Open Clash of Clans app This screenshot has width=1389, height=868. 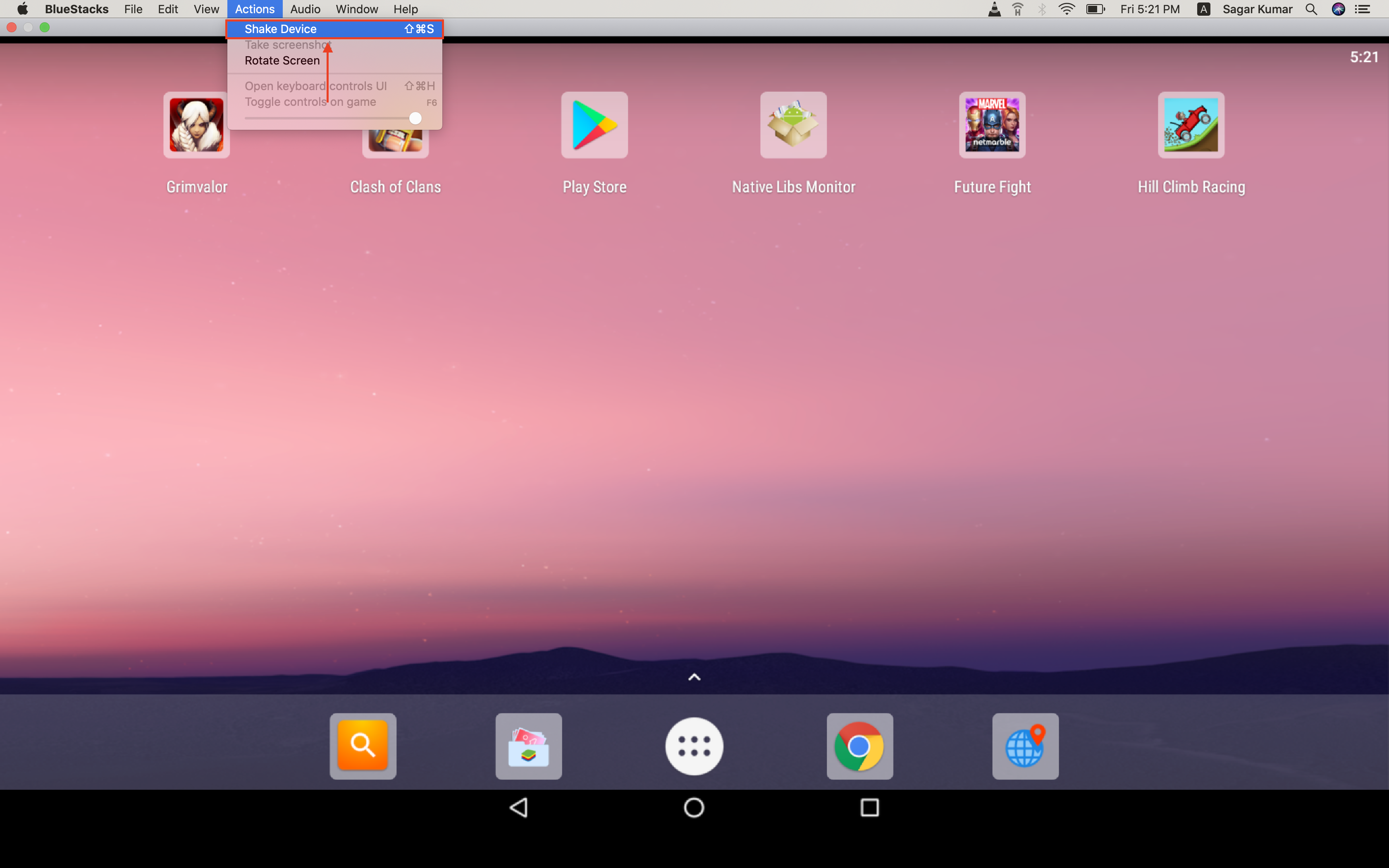[x=395, y=125]
